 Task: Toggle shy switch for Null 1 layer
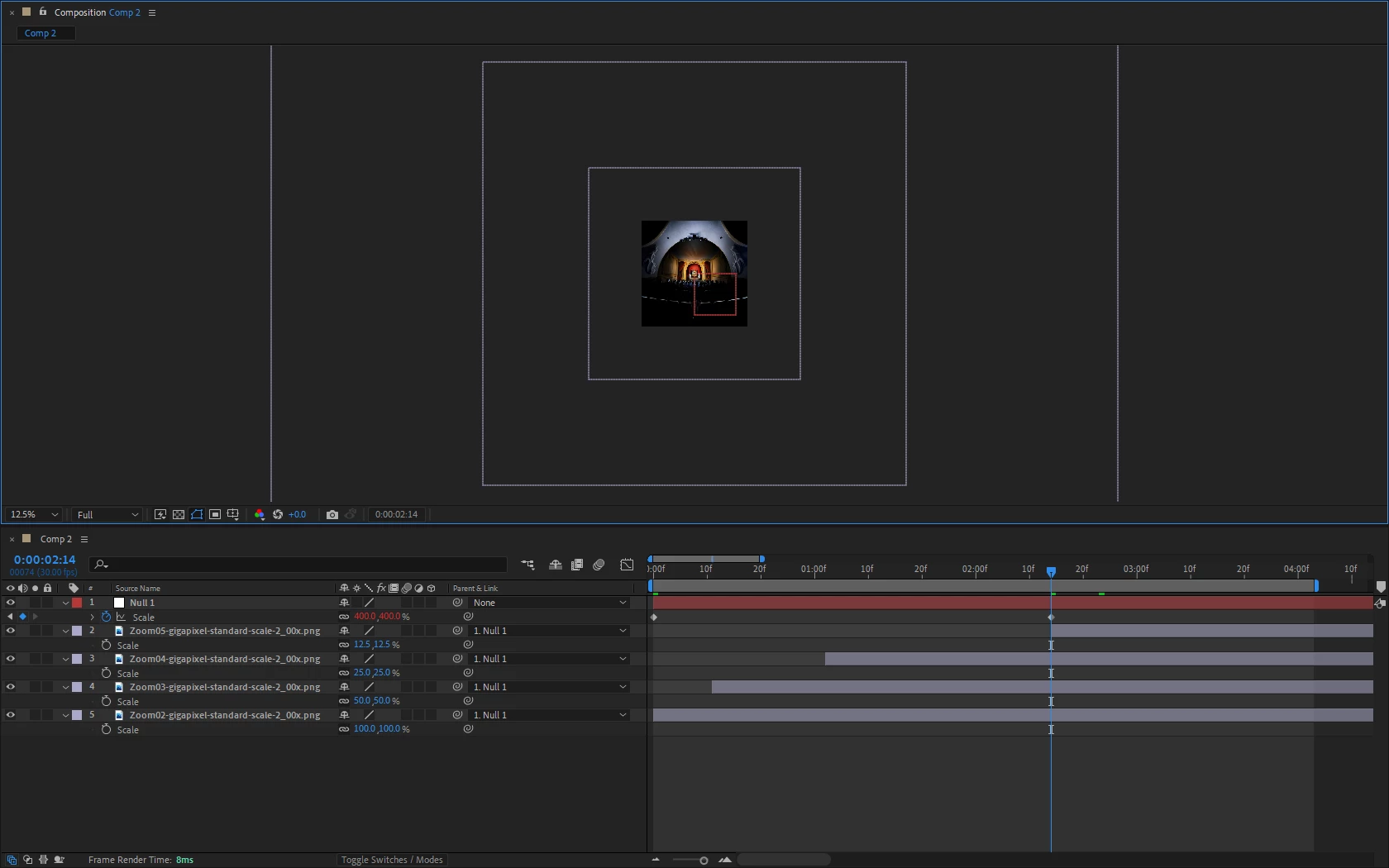pos(344,603)
